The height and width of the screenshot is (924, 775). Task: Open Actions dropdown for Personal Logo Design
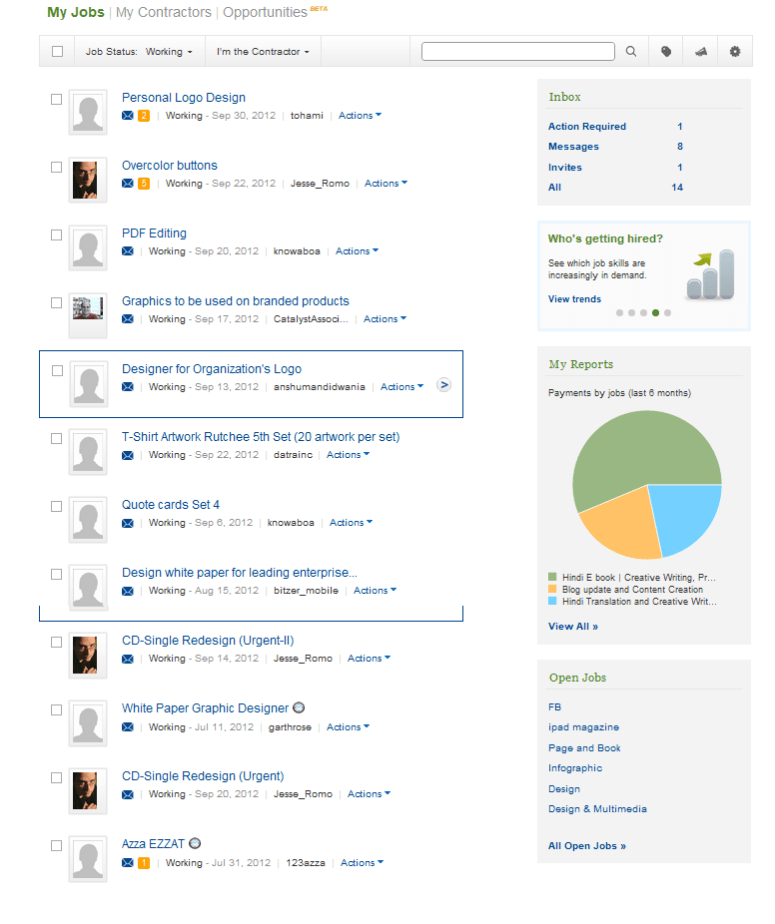click(360, 116)
